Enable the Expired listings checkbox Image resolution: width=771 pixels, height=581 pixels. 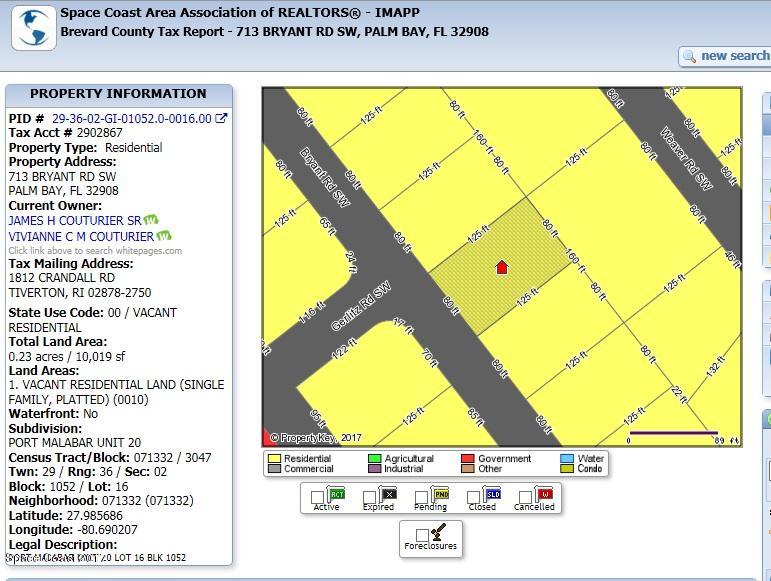[x=369, y=497]
